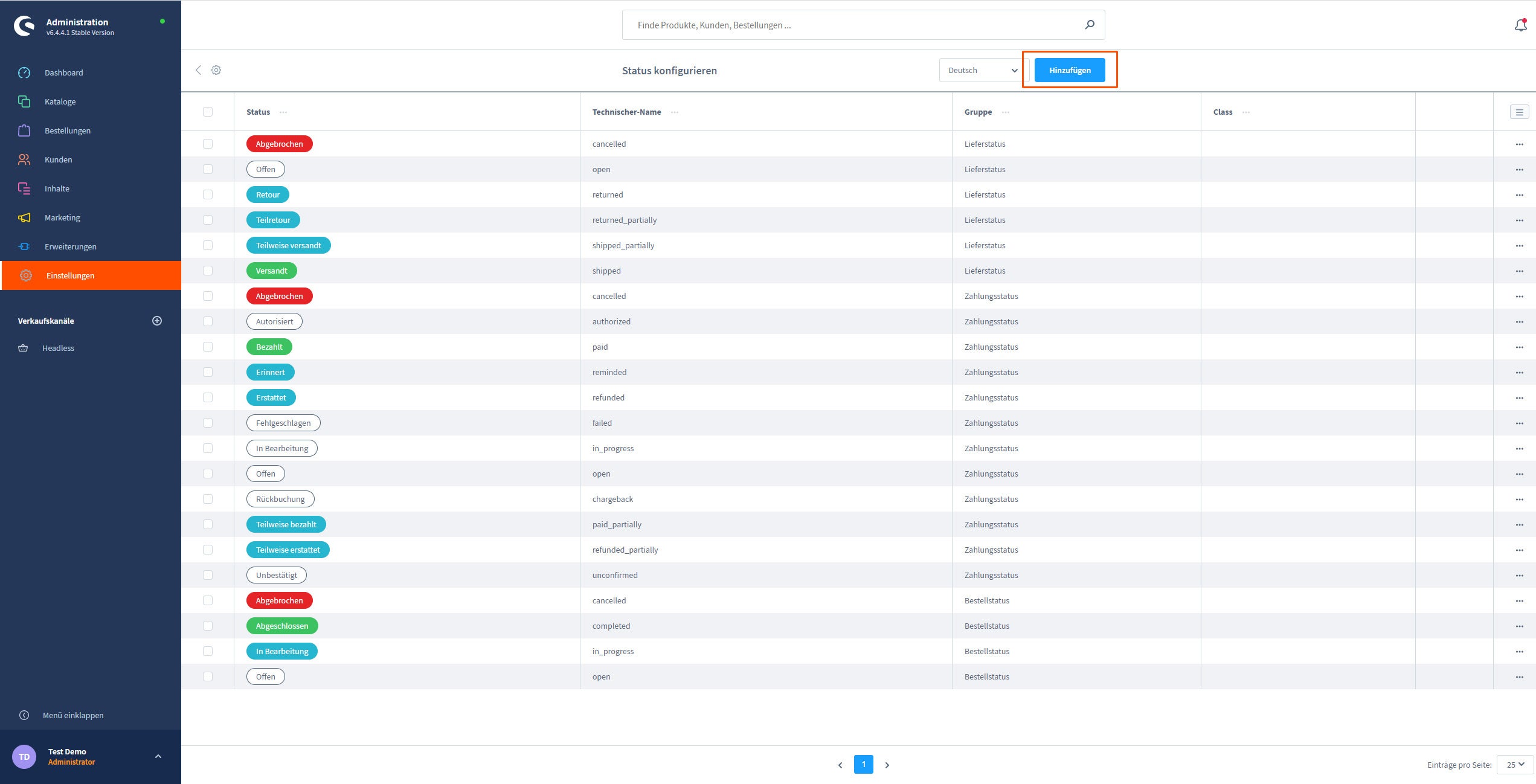Screen dimensions: 1536x784
Task: Check the Versandt row checkbox
Action: tap(208, 271)
